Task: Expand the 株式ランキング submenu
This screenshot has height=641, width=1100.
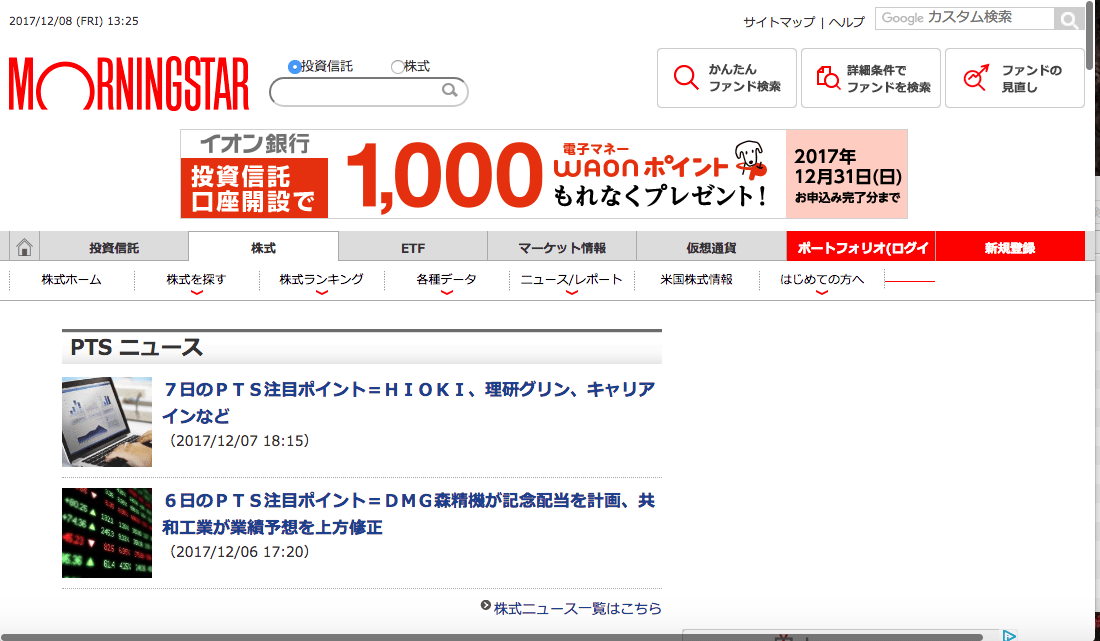Action: (321, 280)
